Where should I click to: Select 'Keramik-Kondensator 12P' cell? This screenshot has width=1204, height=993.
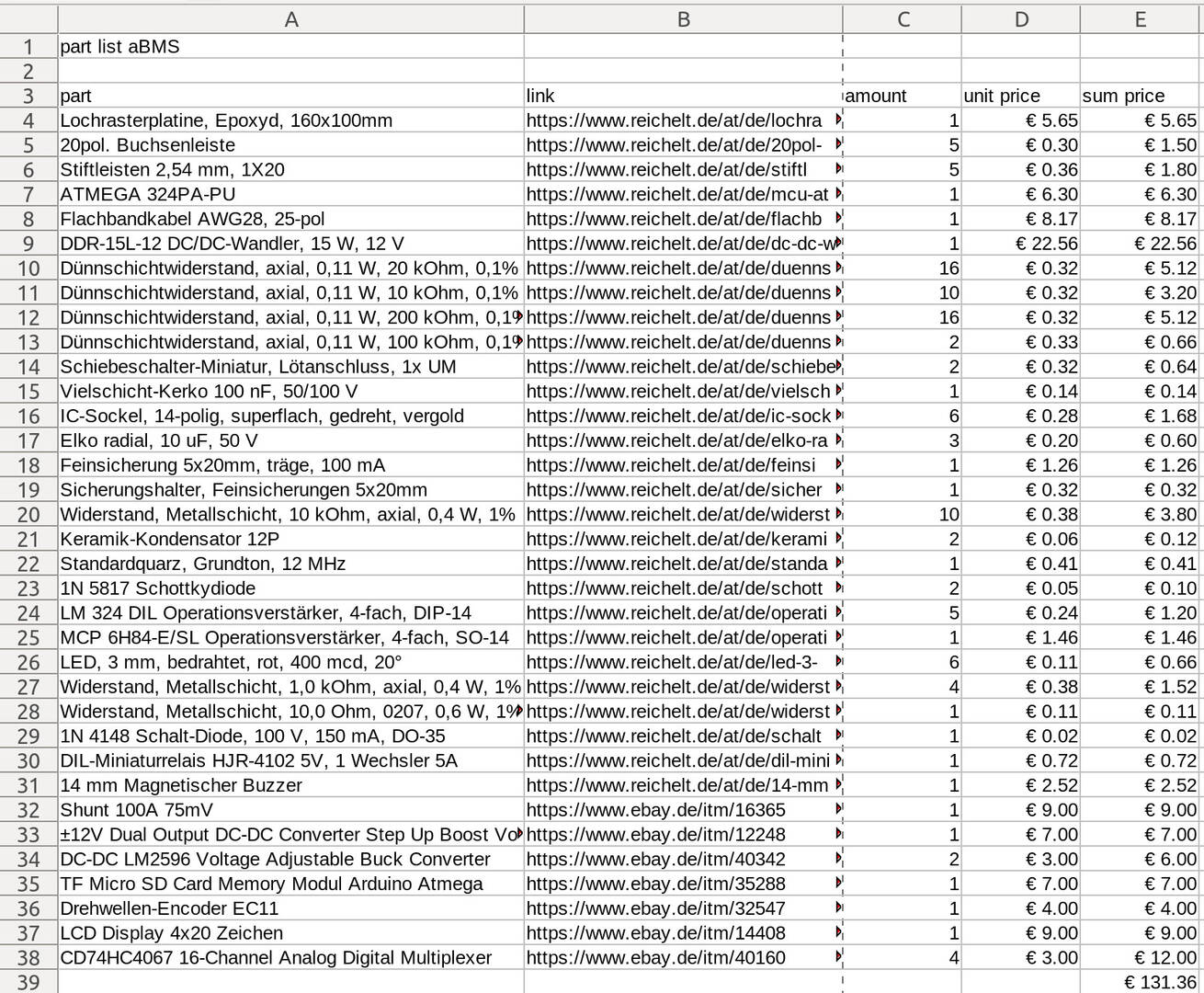(x=291, y=540)
